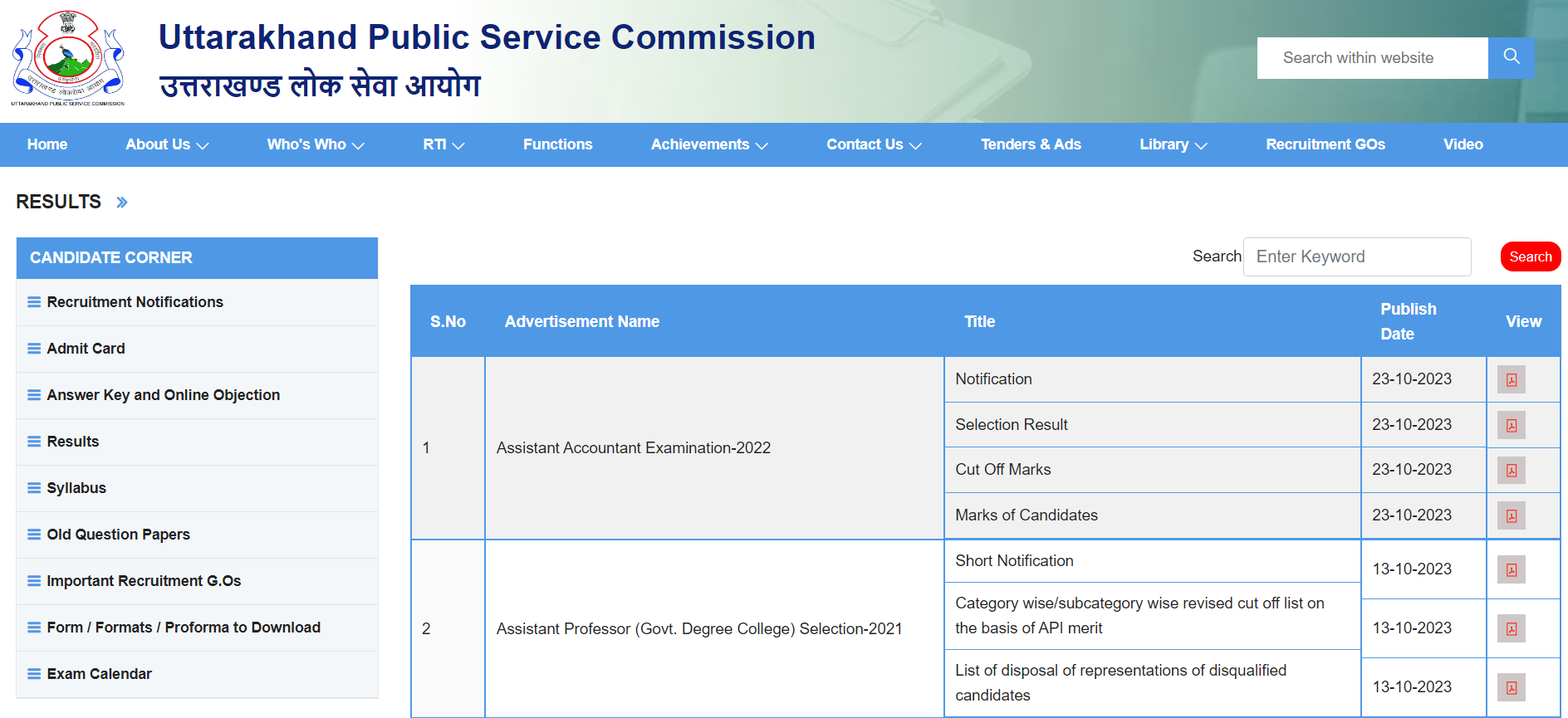Expand the About Us dropdown menu
The width and height of the screenshot is (1568, 718).
pos(167,144)
